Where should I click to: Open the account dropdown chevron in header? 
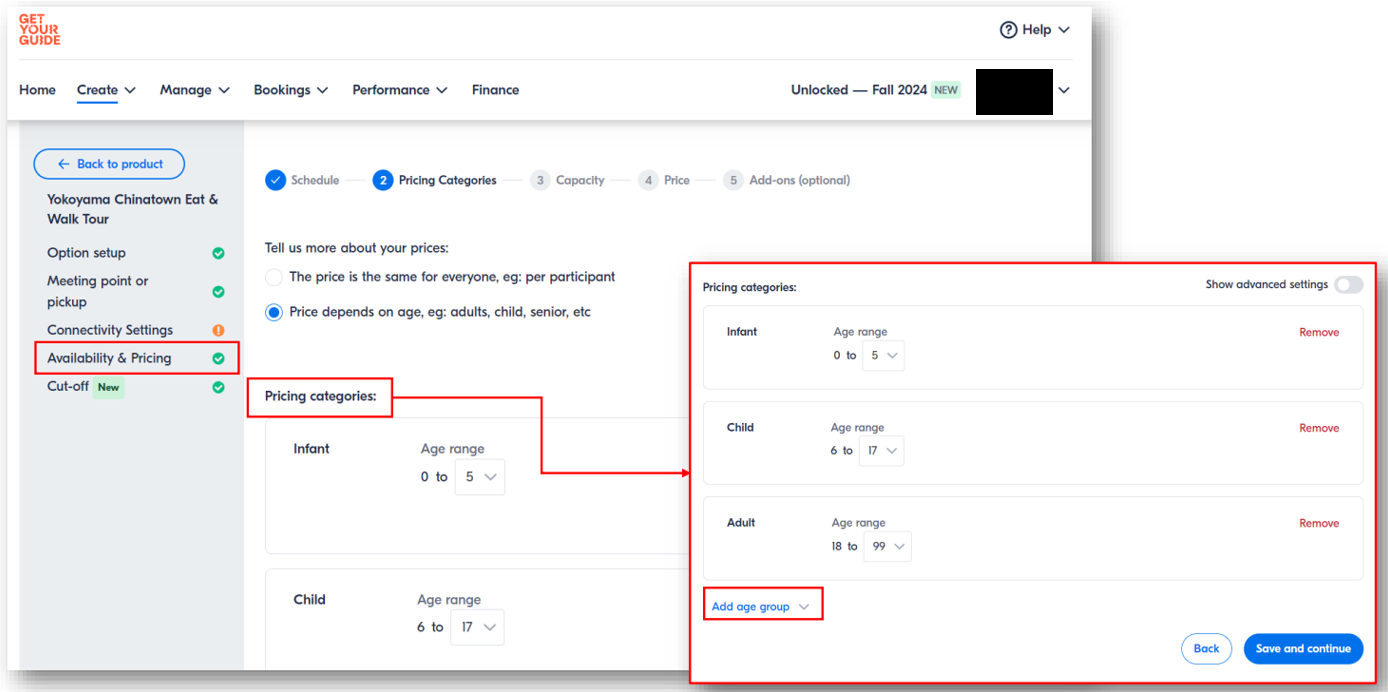point(1064,90)
